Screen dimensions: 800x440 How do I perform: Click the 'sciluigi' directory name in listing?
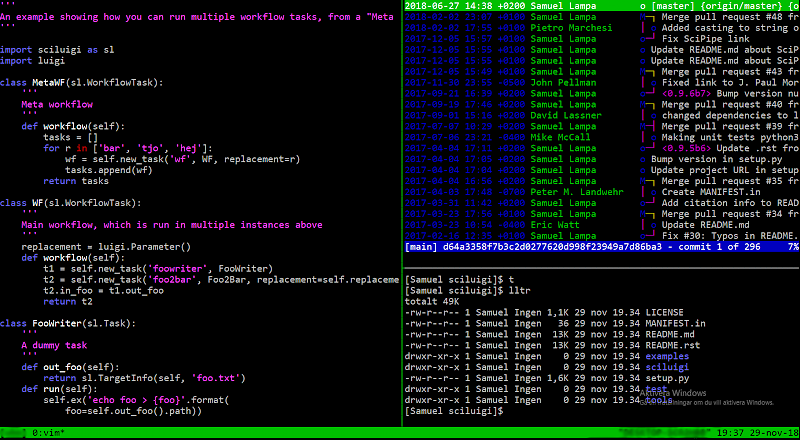667,367
